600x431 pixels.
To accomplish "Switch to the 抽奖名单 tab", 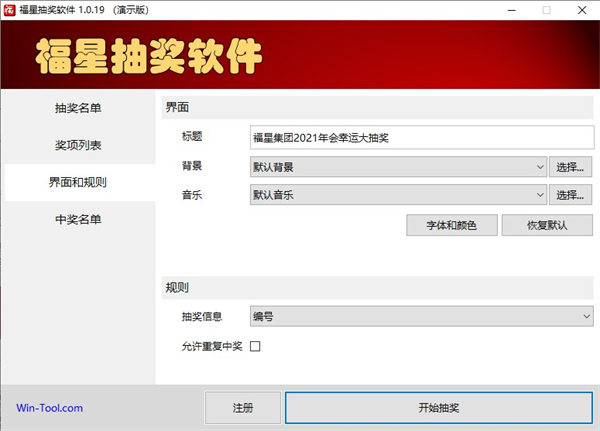I will [79, 108].
